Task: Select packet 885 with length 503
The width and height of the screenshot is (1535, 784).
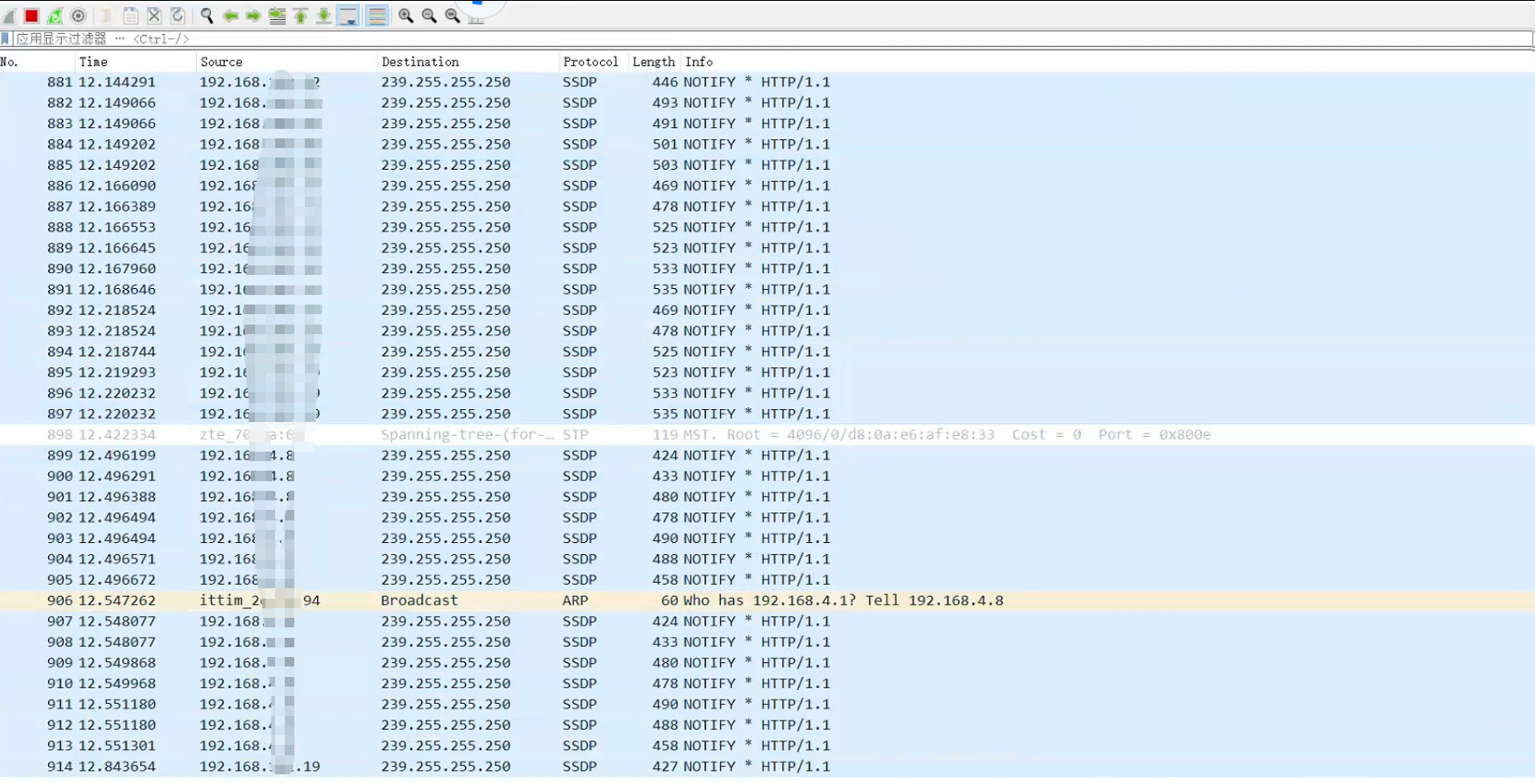Action: click(x=767, y=165)
